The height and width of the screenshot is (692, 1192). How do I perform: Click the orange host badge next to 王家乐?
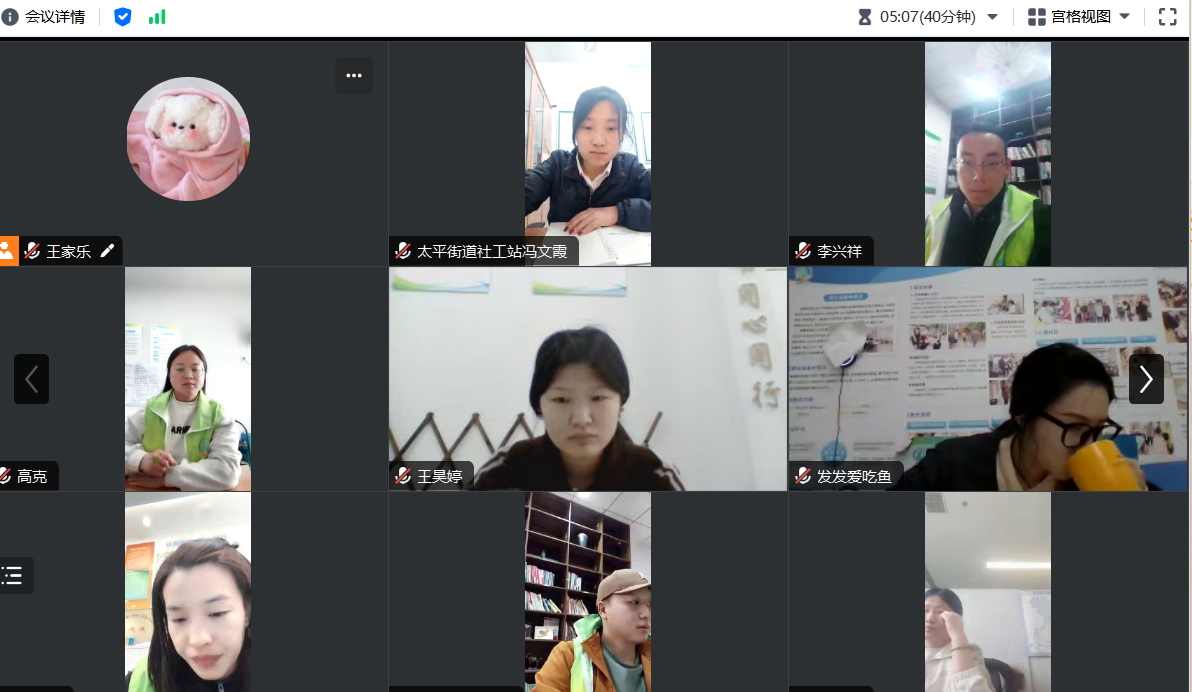[8, 251]
